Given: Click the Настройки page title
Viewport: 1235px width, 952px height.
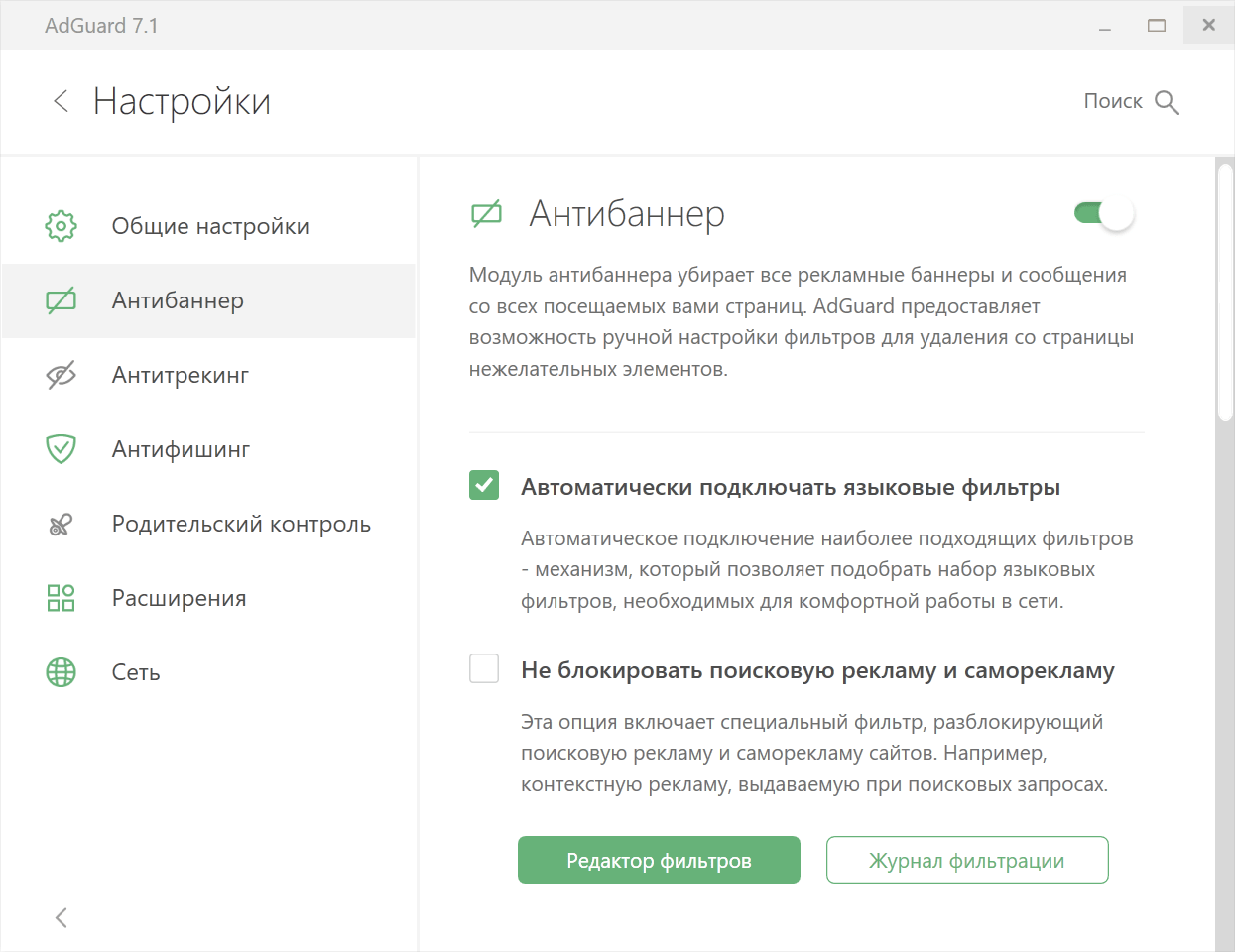Looking at the screenshot, I should [x=182, y=101].
